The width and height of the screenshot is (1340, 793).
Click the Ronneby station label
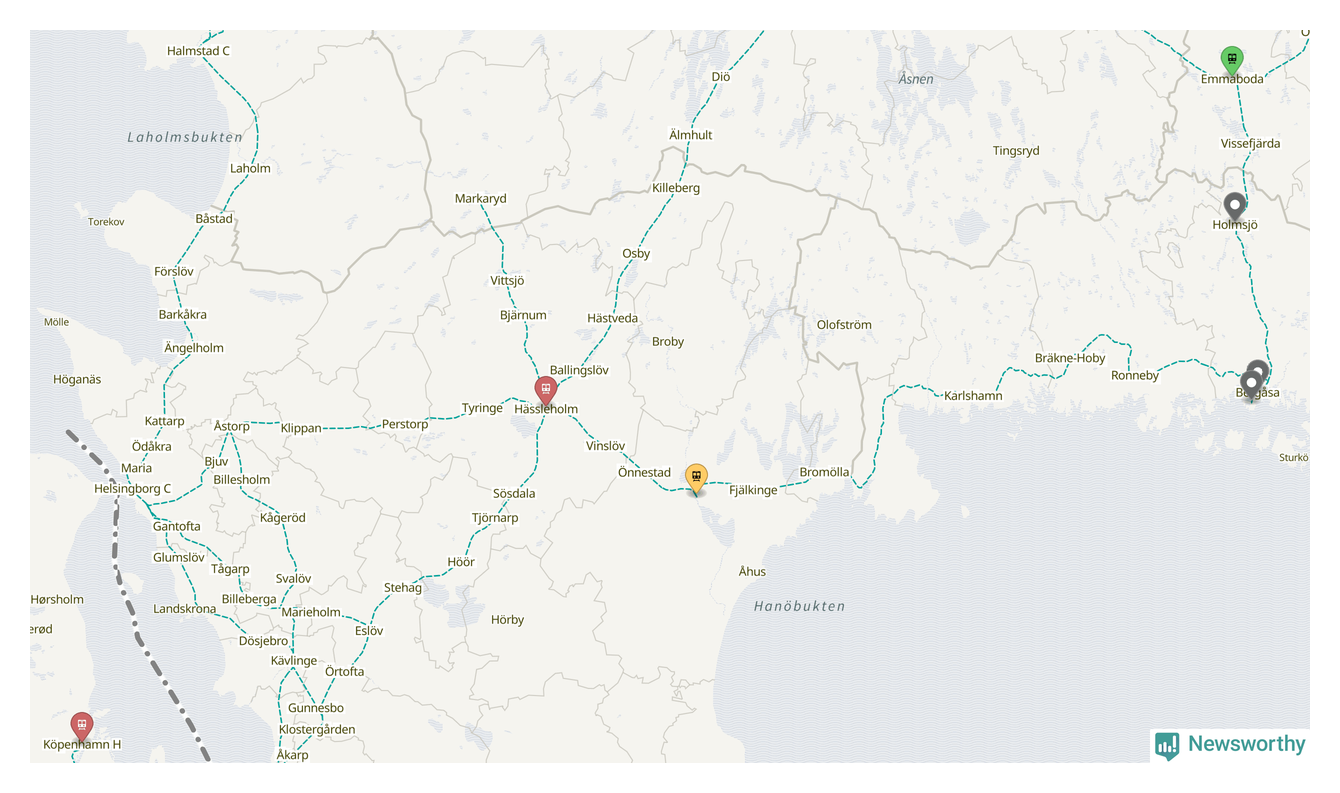click(1135, 376)
